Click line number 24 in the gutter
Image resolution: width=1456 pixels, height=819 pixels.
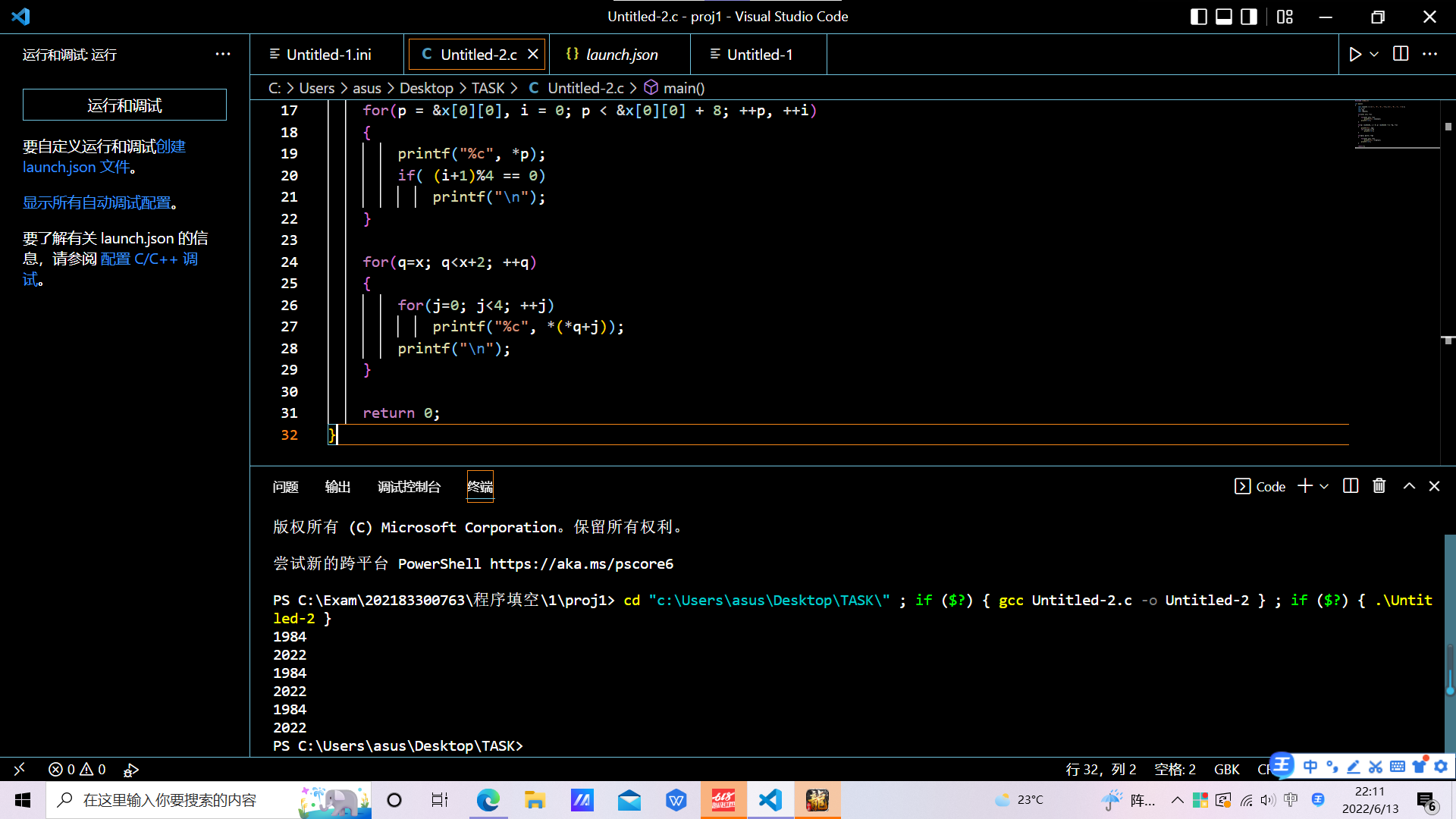click(289, 262)
